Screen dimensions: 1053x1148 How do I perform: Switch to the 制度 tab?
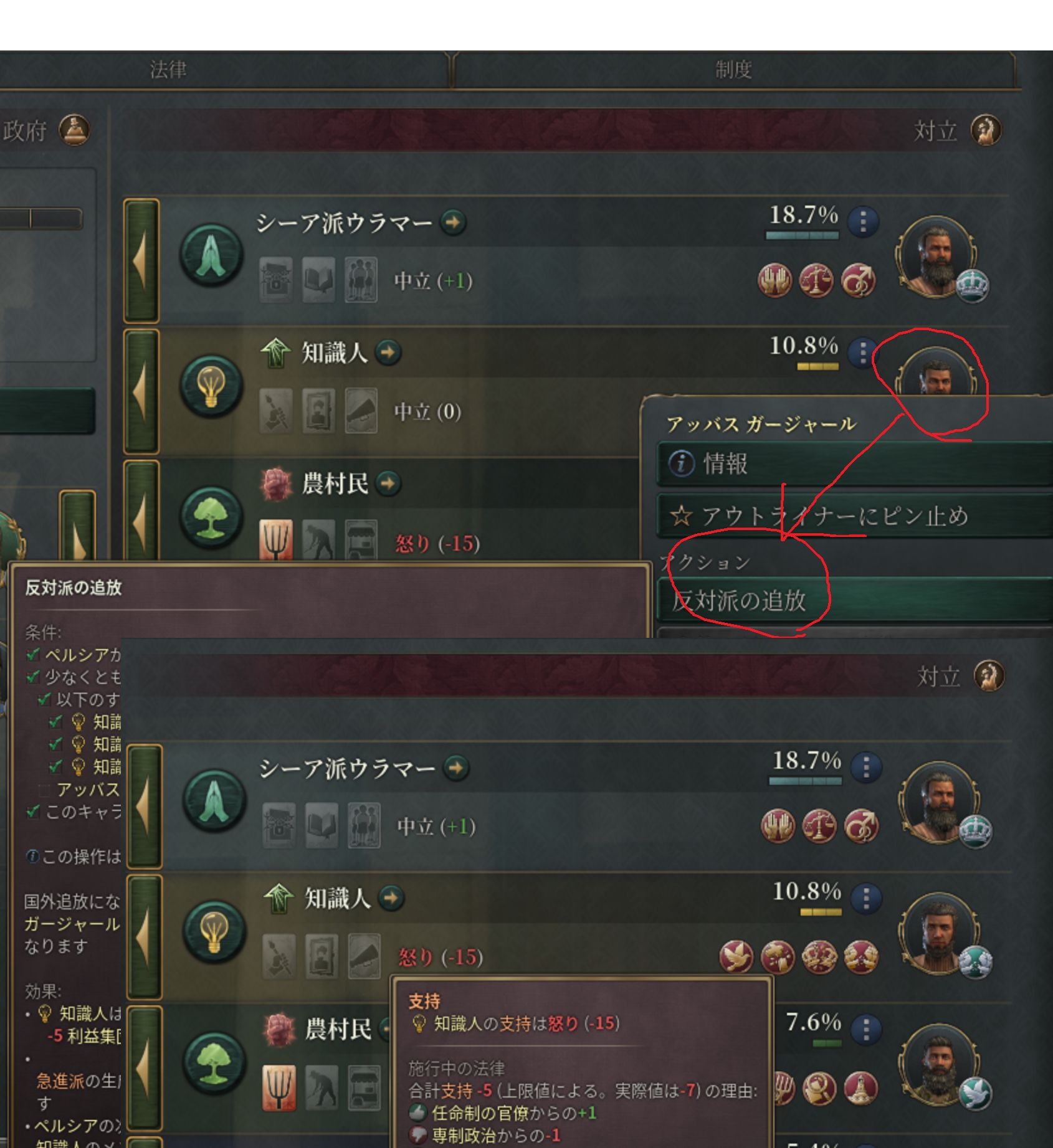pos(734,69)
